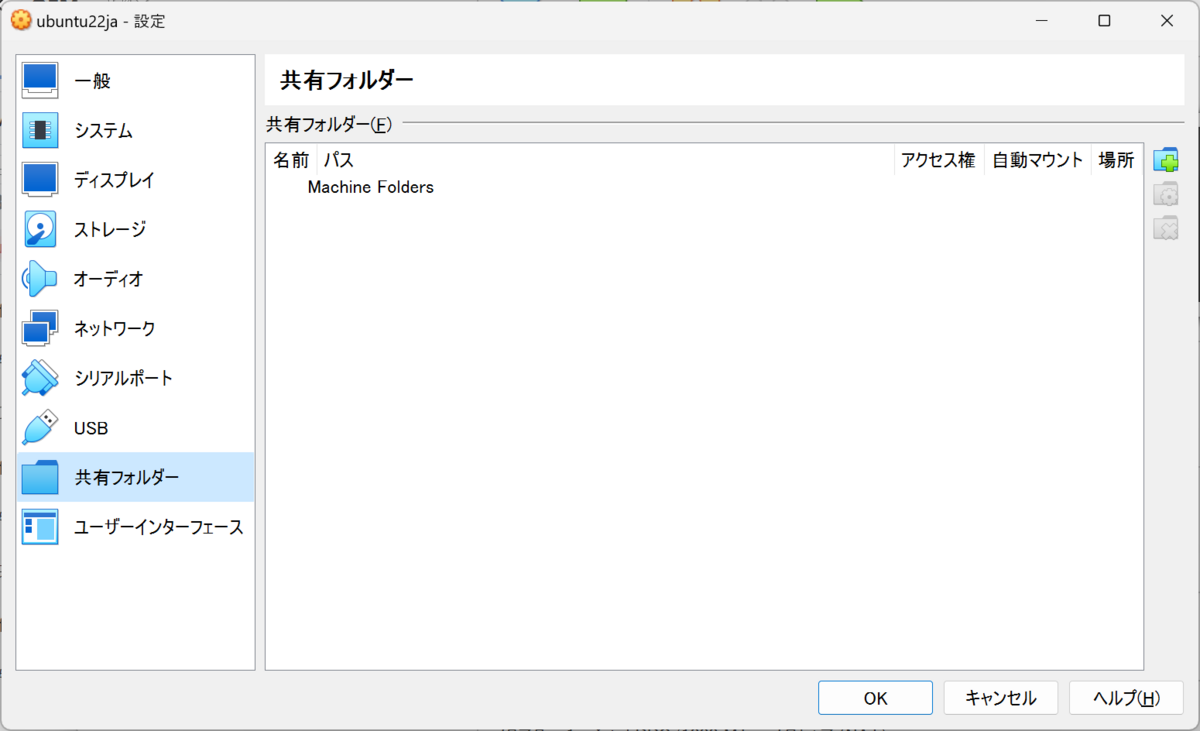Select シリアルポート in the sidebar
The width and height of the screenshot is (1200, 731).
(x=136, y=378)
